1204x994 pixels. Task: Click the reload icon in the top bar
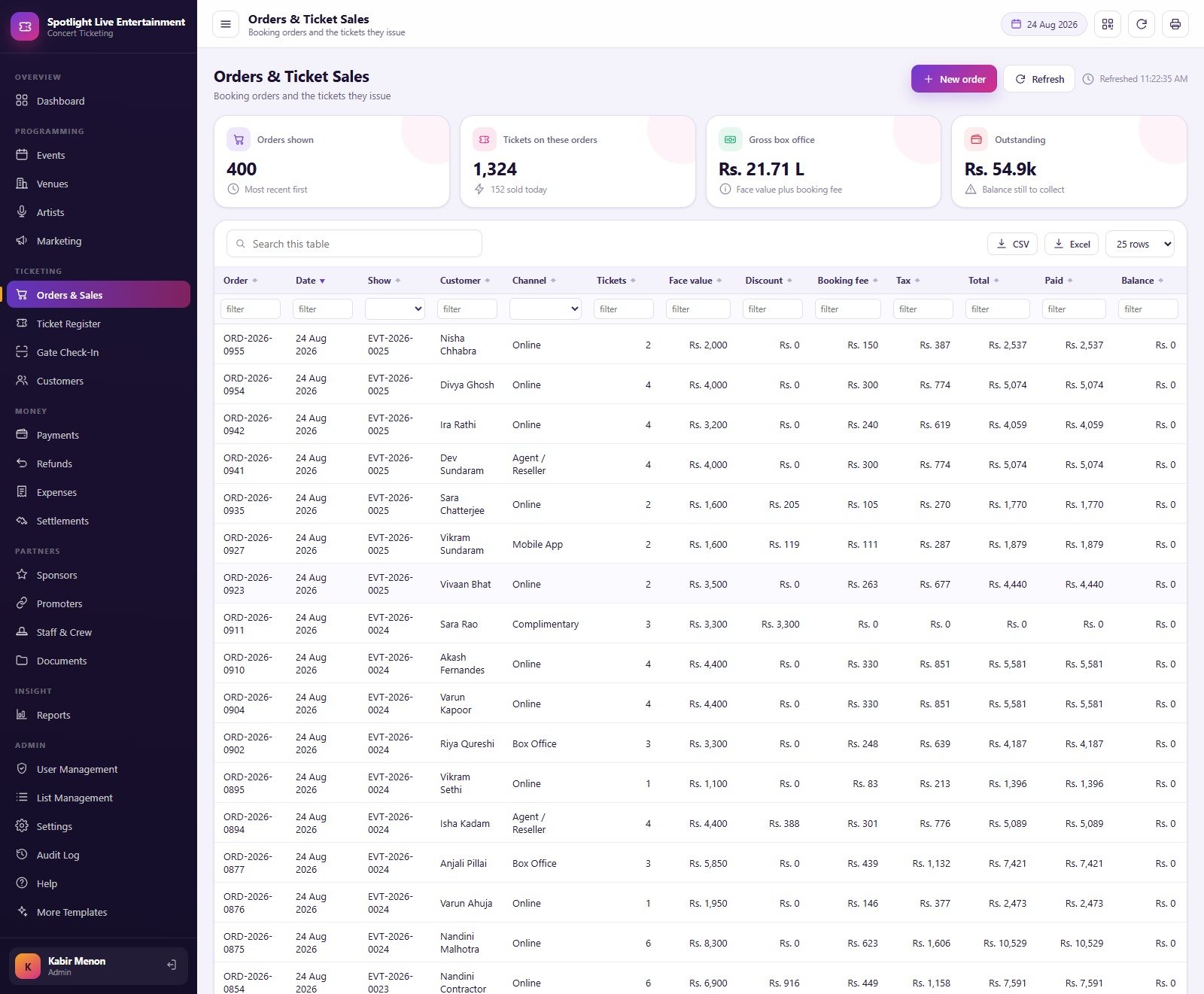pyautogui.click(x=1142, y=24)
